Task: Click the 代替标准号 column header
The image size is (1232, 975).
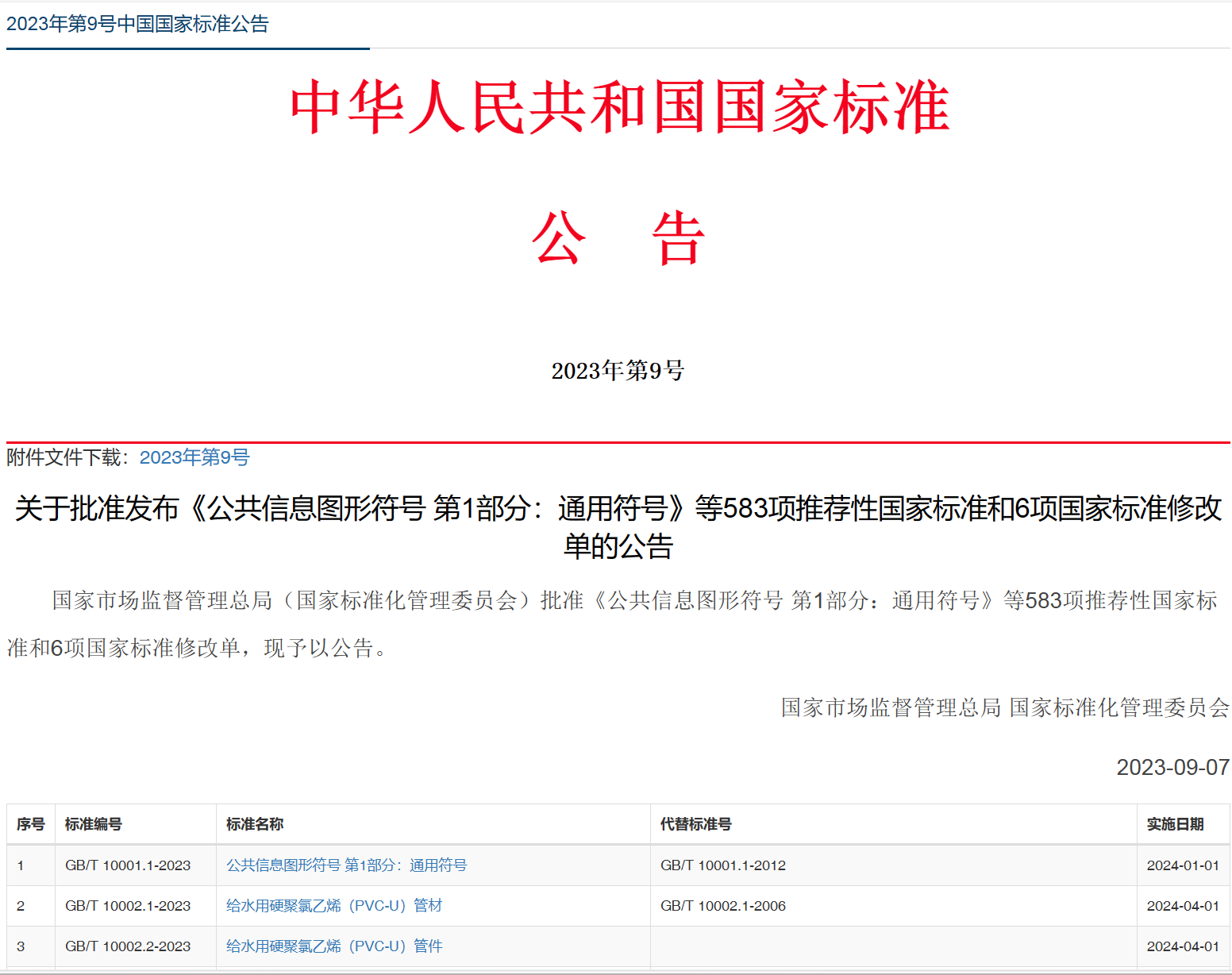Action: (x=696, y=824)
